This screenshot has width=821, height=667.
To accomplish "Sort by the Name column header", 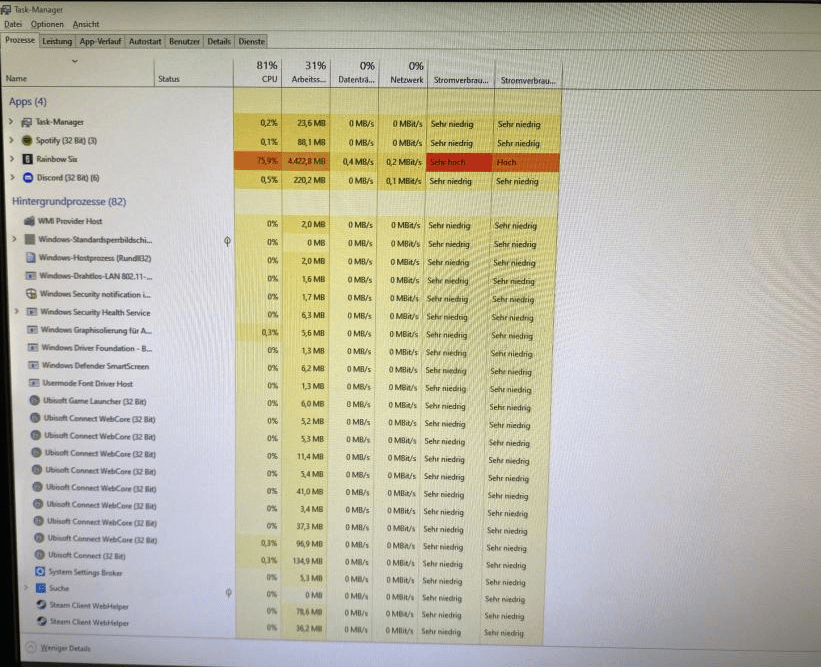I will pos(78,72).
